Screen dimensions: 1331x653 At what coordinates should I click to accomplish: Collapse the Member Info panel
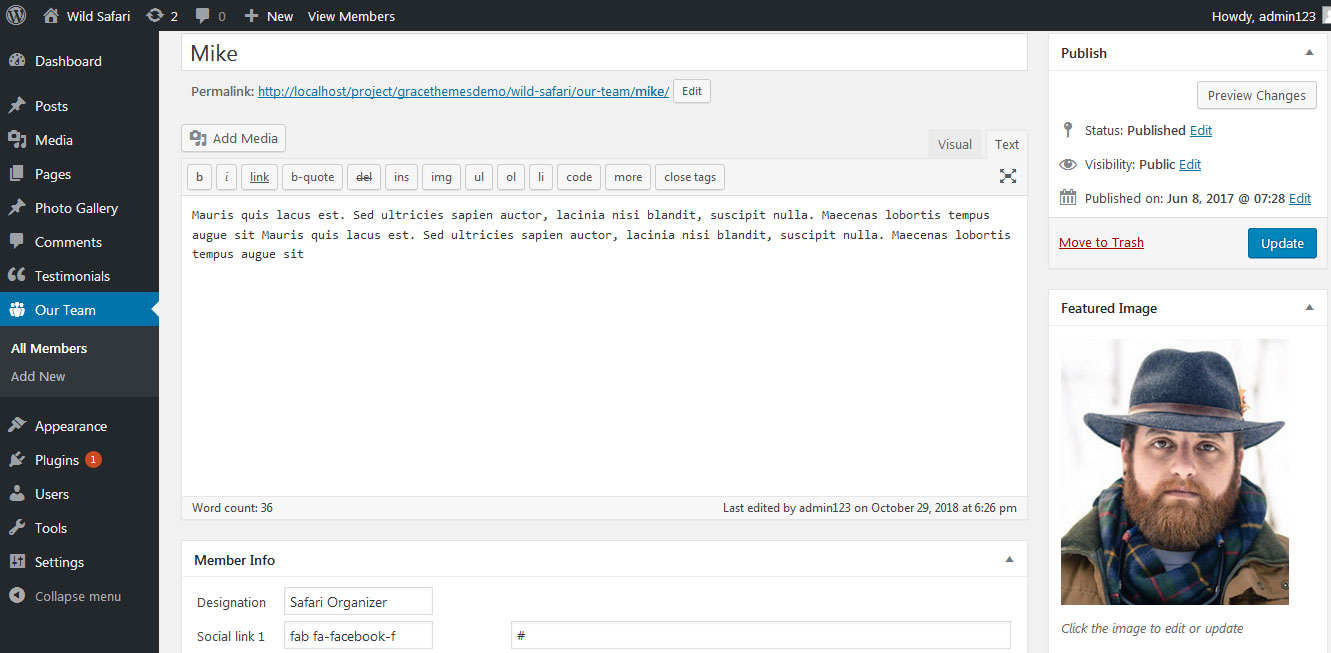pos(1009,560)
